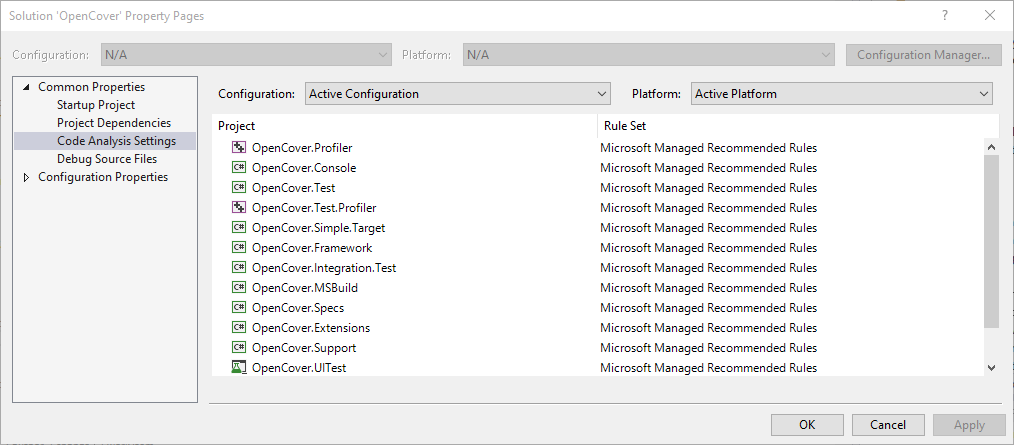Click the OpenCover.Framework project icon
1014x445 pixels.
tap(239, 248)
